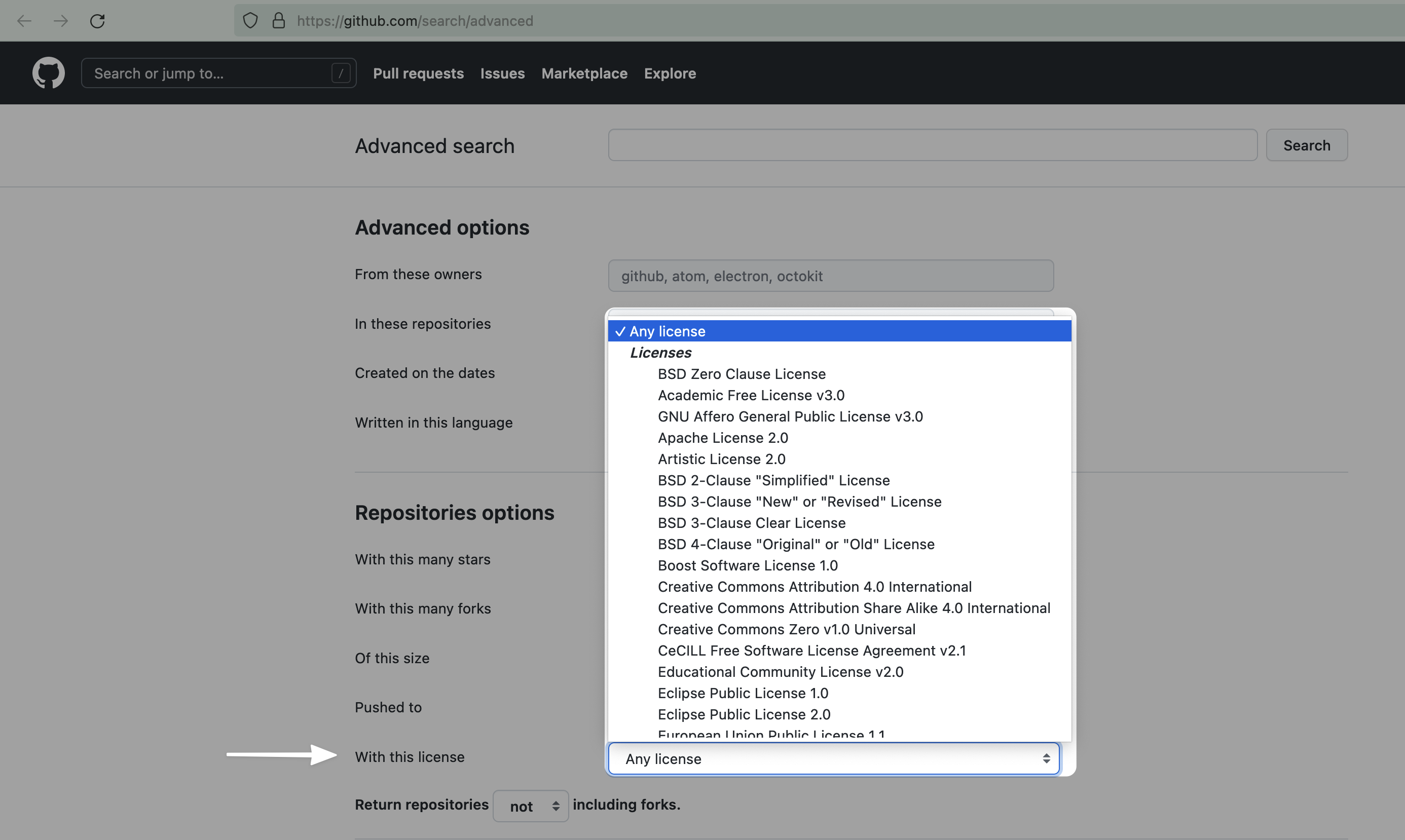1405x840 pixels.
Task: Click the browser forward arrow
Action: 60,21
